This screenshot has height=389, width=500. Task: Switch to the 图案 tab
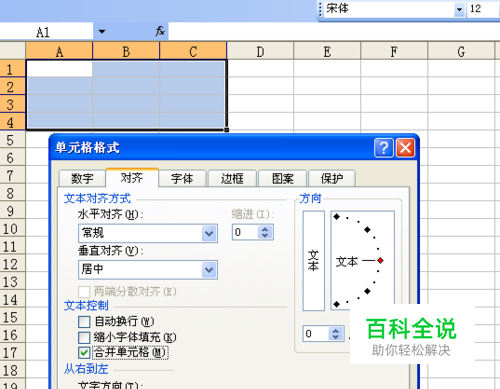coord(282,179)
